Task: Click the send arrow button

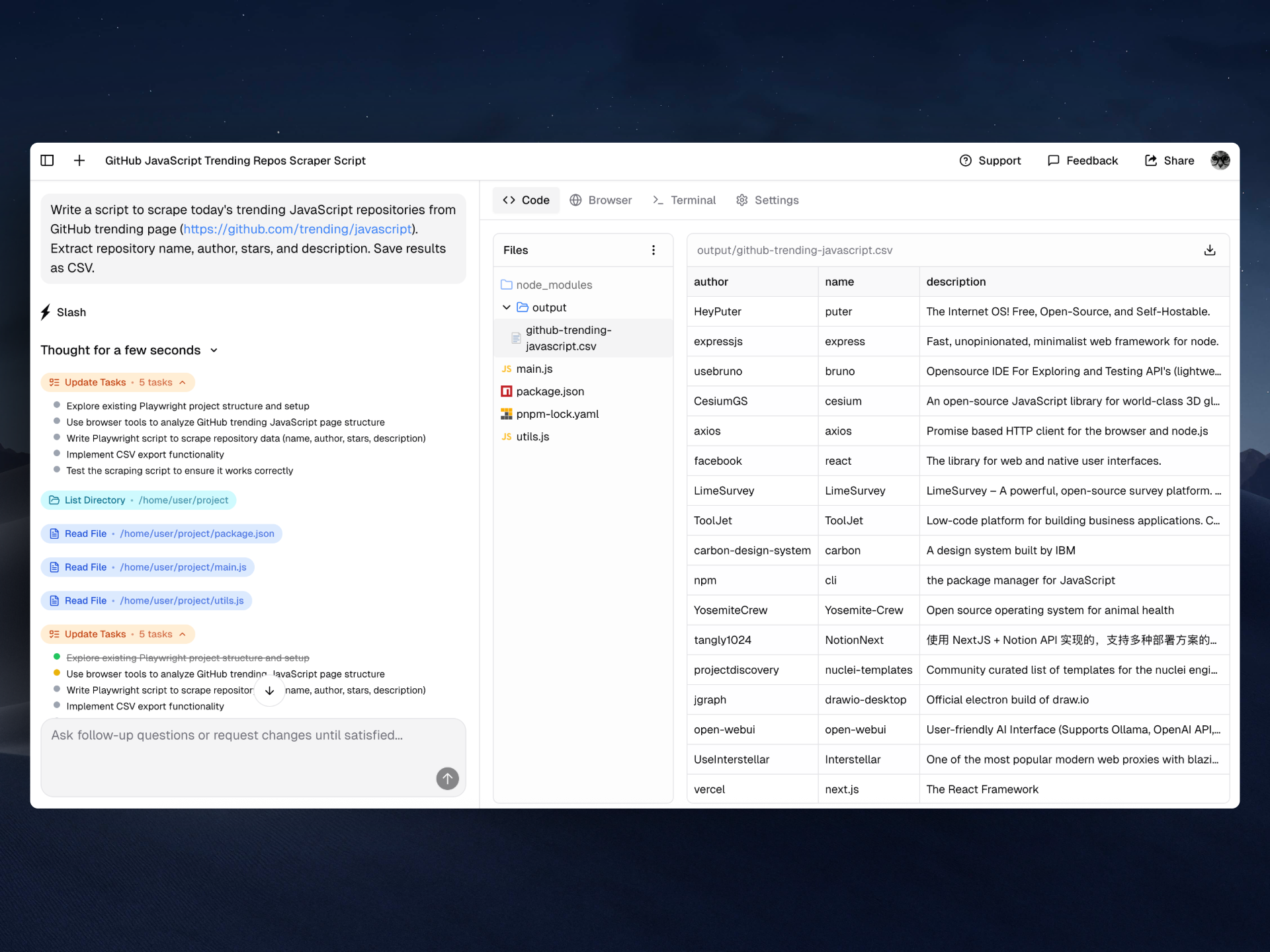Action: point(447,778)
